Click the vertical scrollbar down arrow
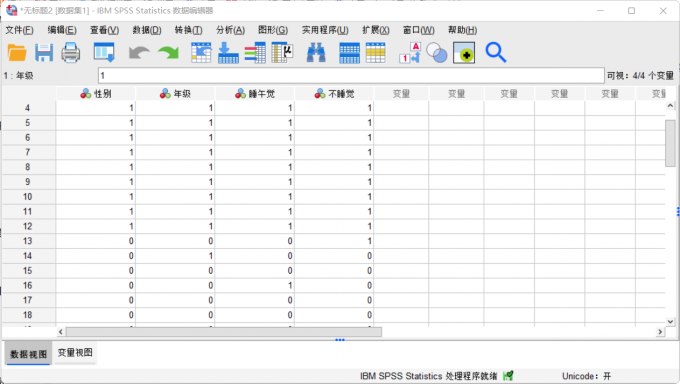 click(670, 322)
